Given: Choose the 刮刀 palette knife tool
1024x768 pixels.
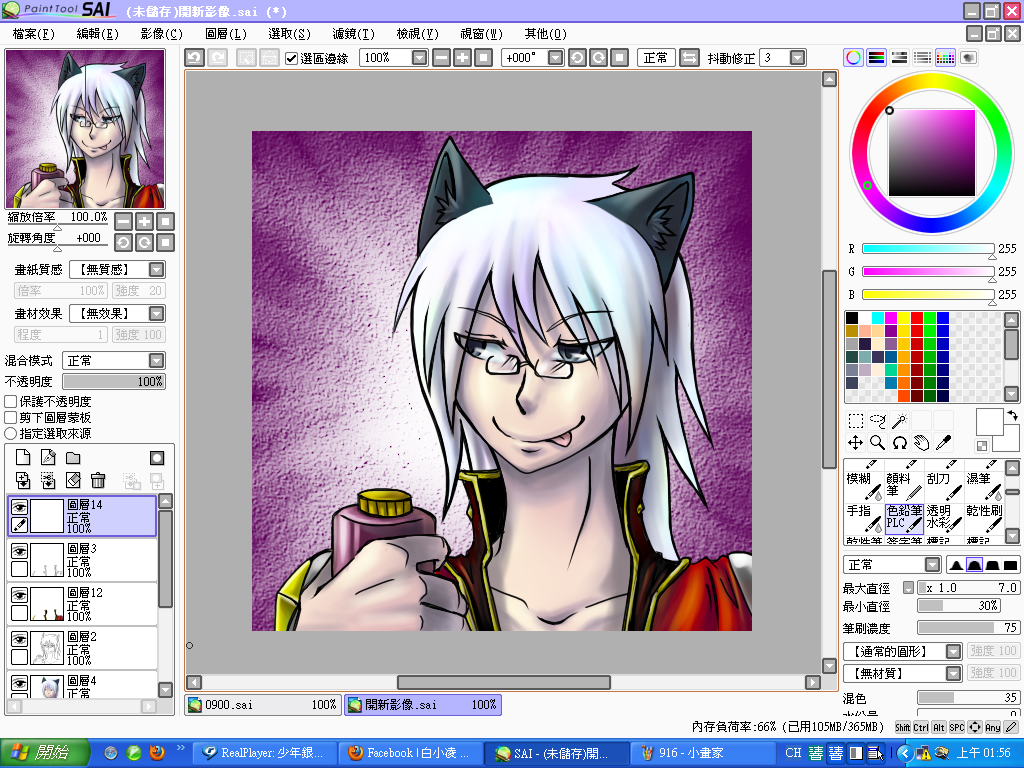Looking at the screenshot, I should coord(944,486).
